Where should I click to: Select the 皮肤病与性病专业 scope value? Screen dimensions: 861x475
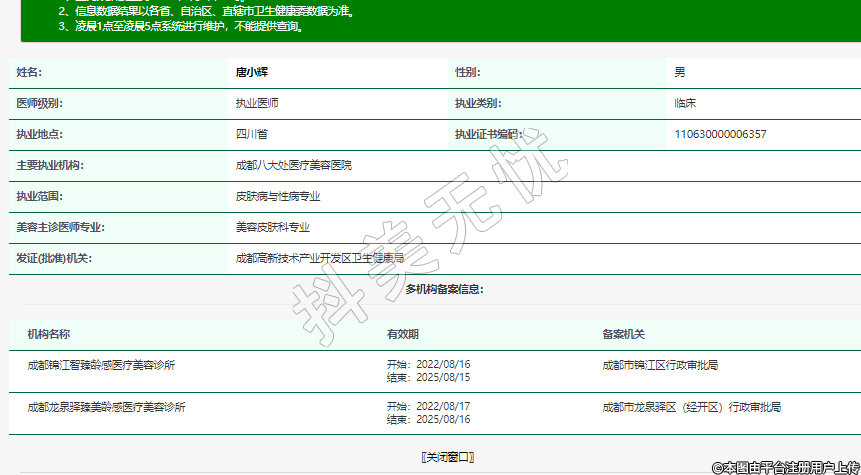[x=278, y=197]
